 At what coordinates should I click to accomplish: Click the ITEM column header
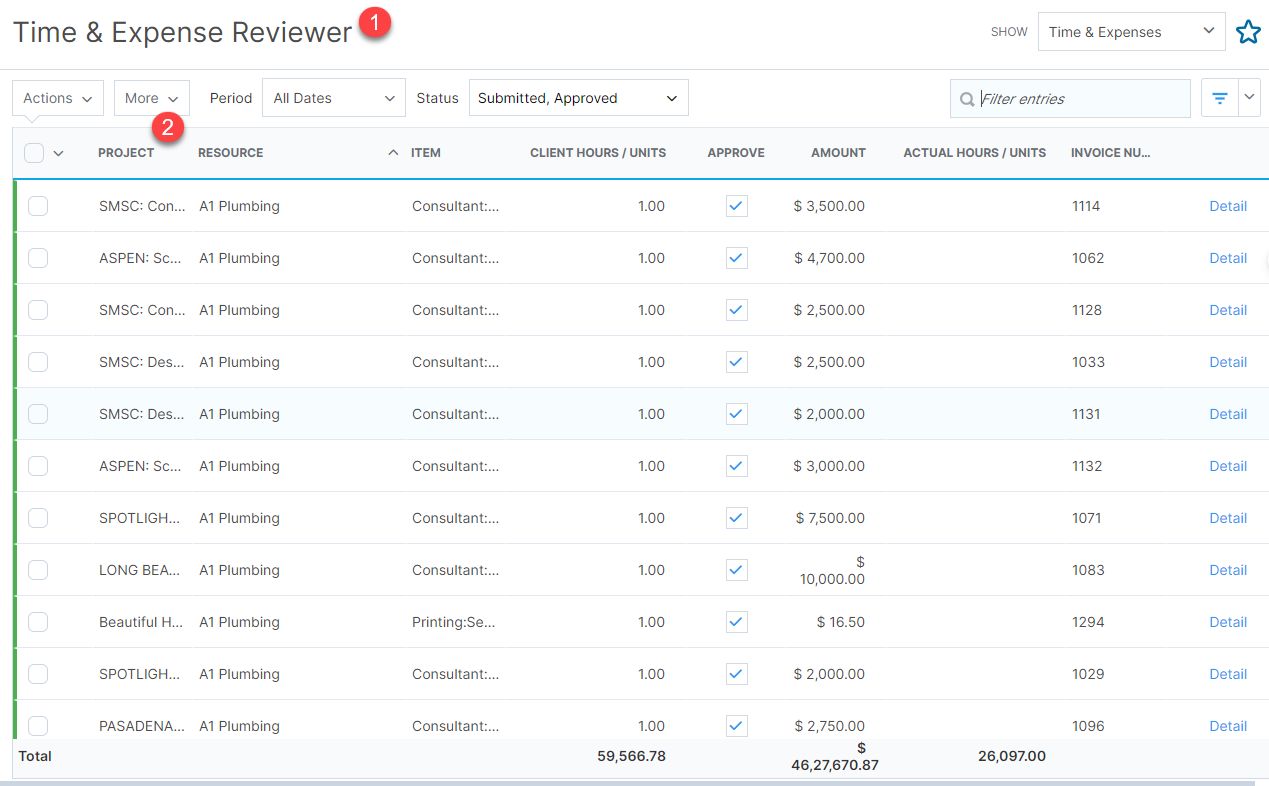pyautogui.click(x=426, y=153)
